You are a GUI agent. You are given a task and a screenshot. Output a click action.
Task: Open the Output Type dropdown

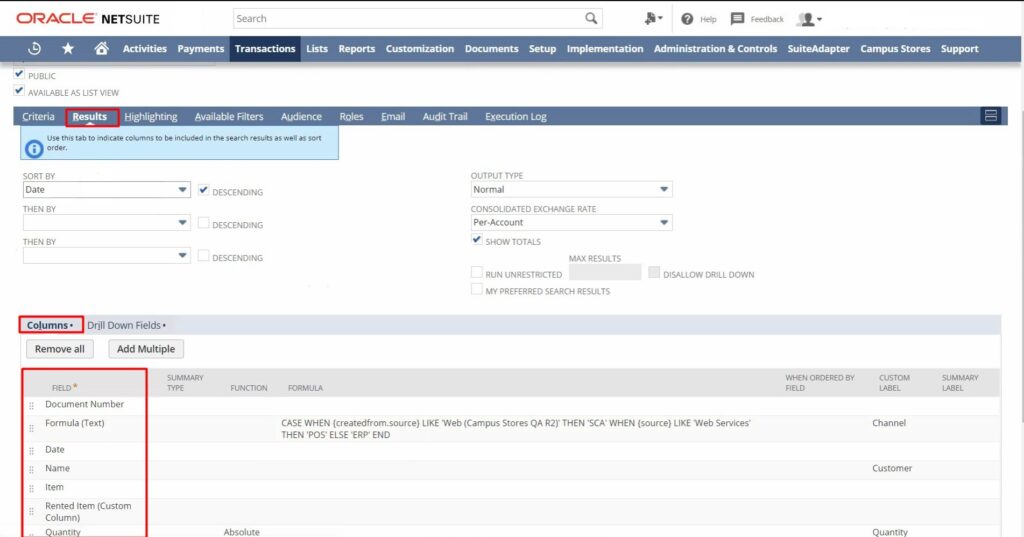571,189
